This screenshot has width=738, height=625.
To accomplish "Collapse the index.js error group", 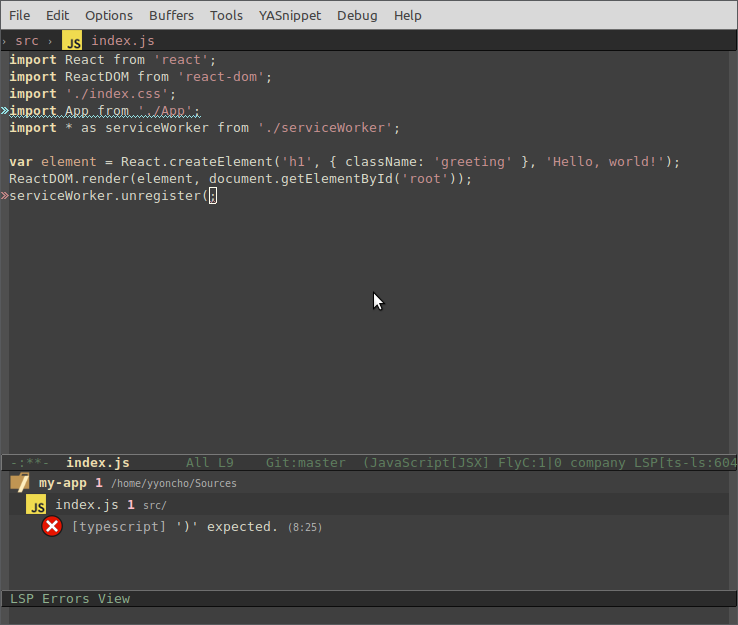I will pyautogui.click(x=87, y=505).
